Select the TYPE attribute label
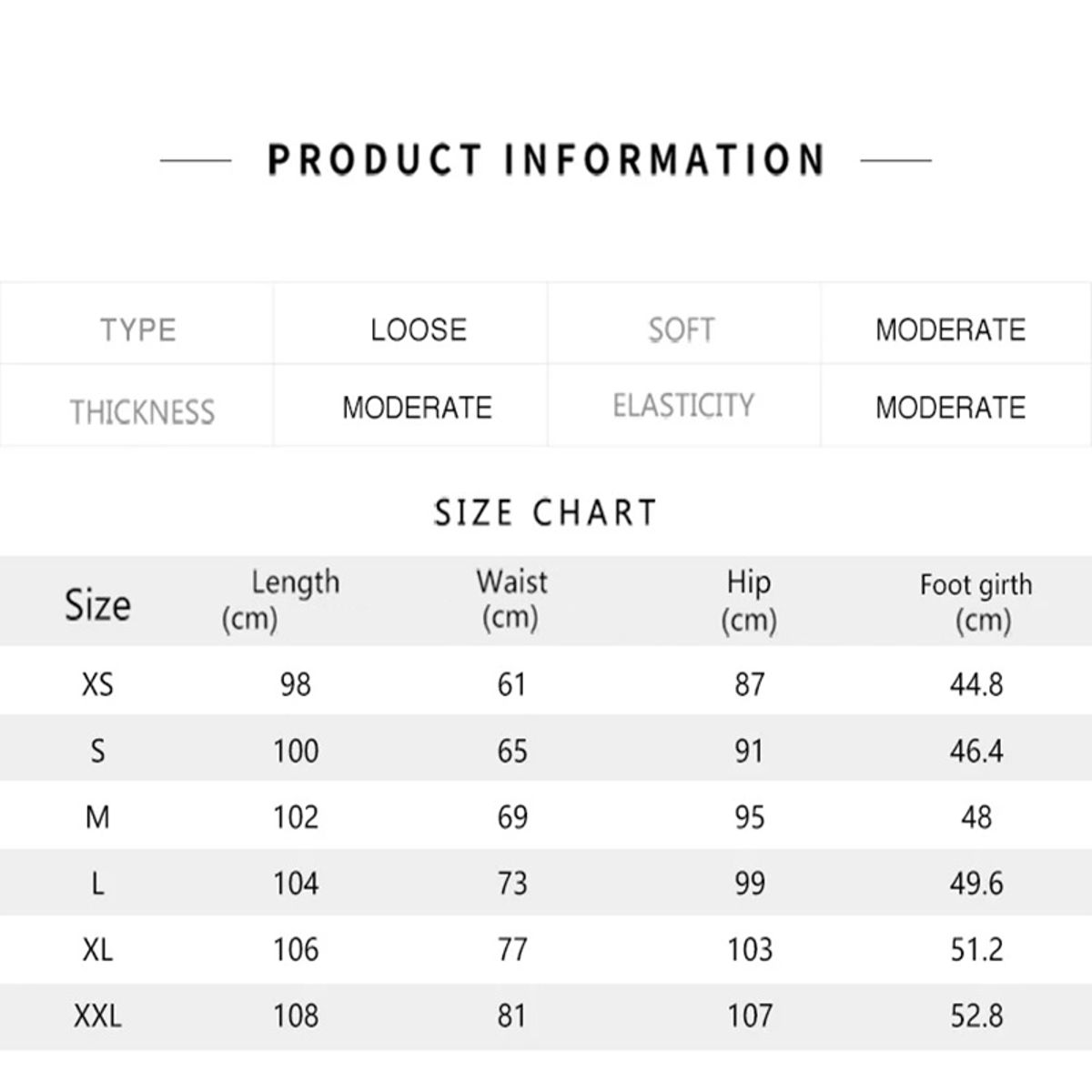This screenshot has height=1092, width=1092. click(137, 329)
